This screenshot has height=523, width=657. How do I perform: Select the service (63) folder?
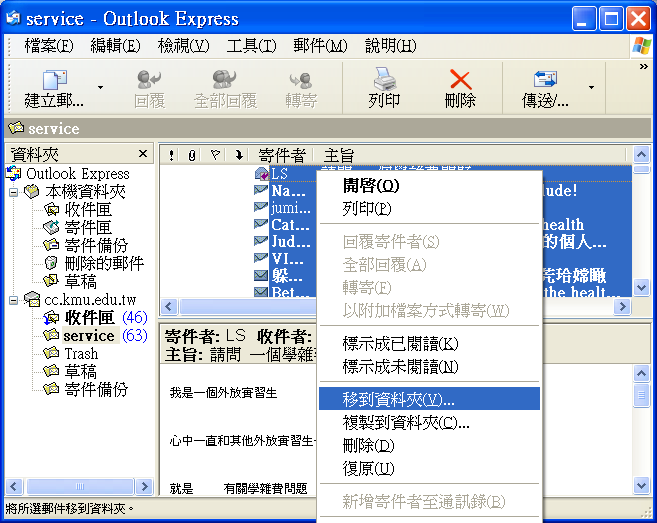click(x=89, y=336)
